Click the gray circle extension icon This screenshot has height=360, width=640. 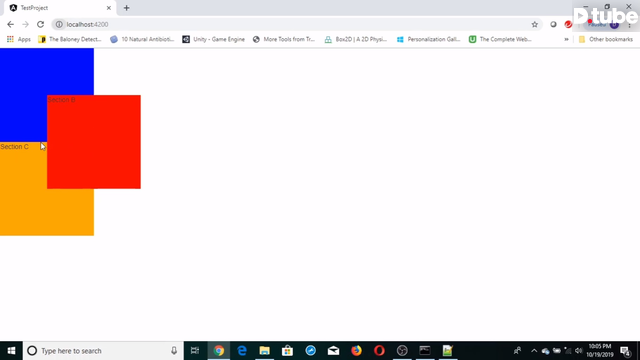[553, 24]
